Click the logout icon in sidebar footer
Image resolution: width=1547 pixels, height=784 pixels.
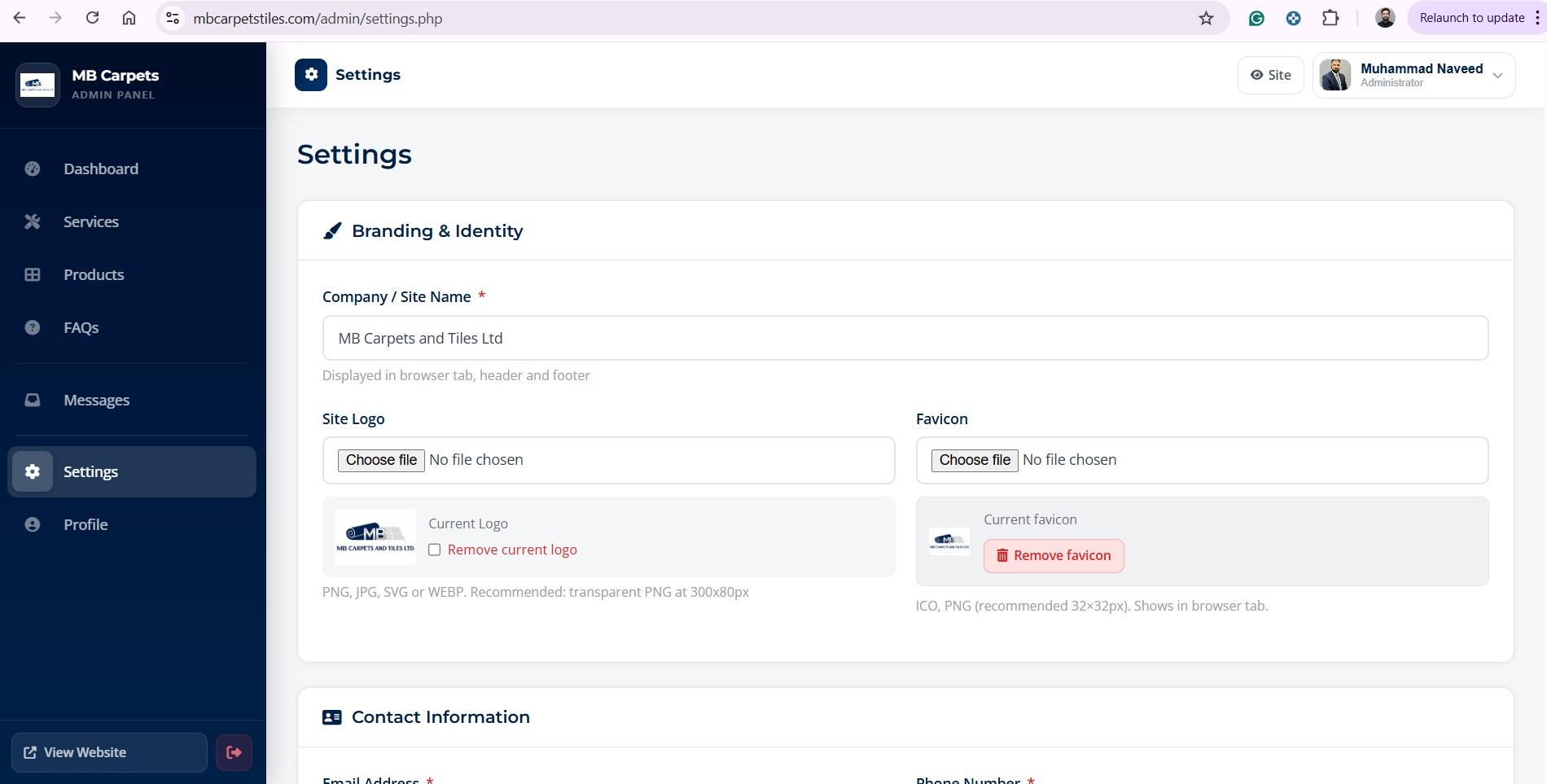click(234, 752)
